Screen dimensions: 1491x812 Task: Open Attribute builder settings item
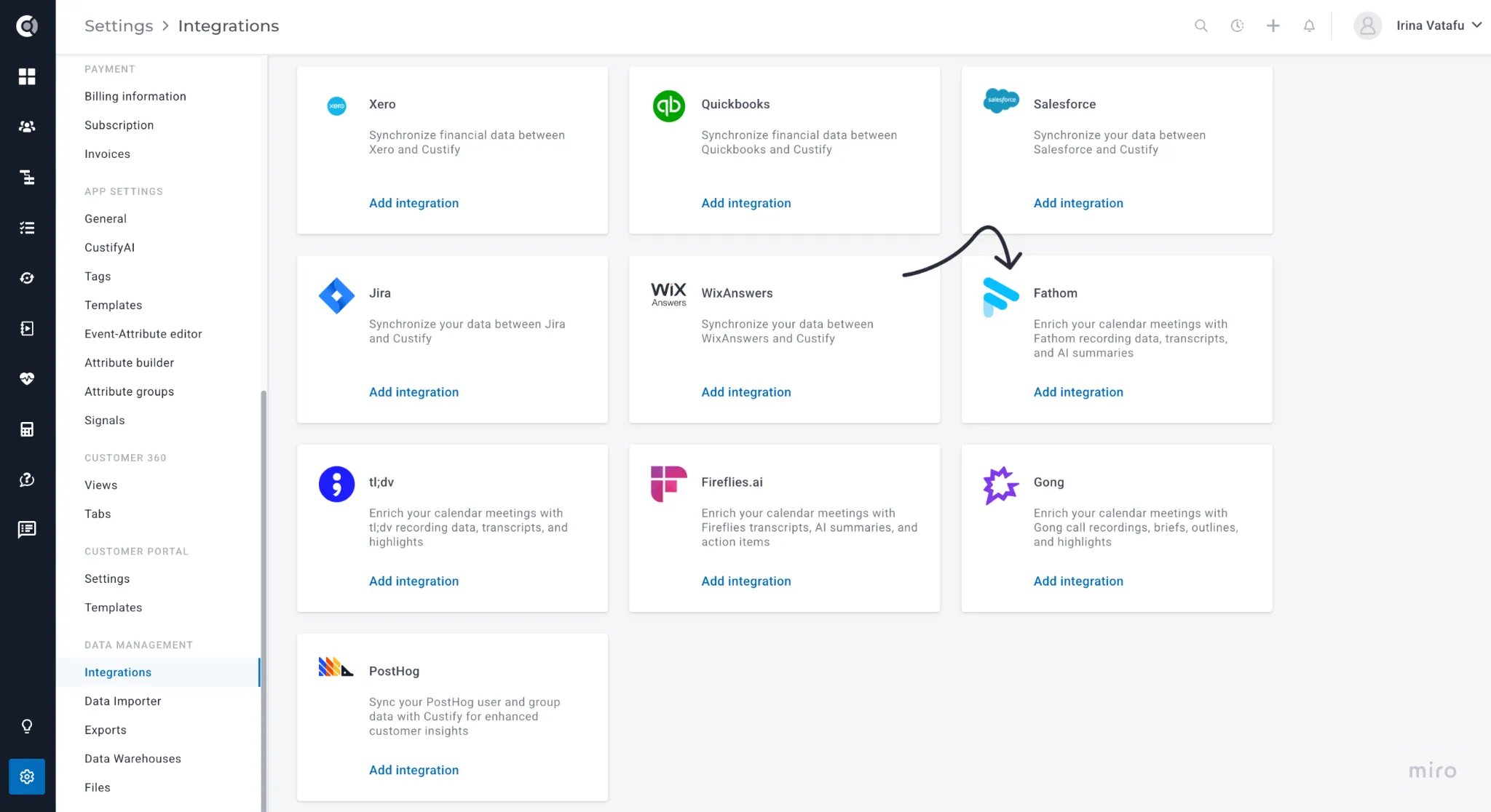pyautogui.click(x=130, y=362)
